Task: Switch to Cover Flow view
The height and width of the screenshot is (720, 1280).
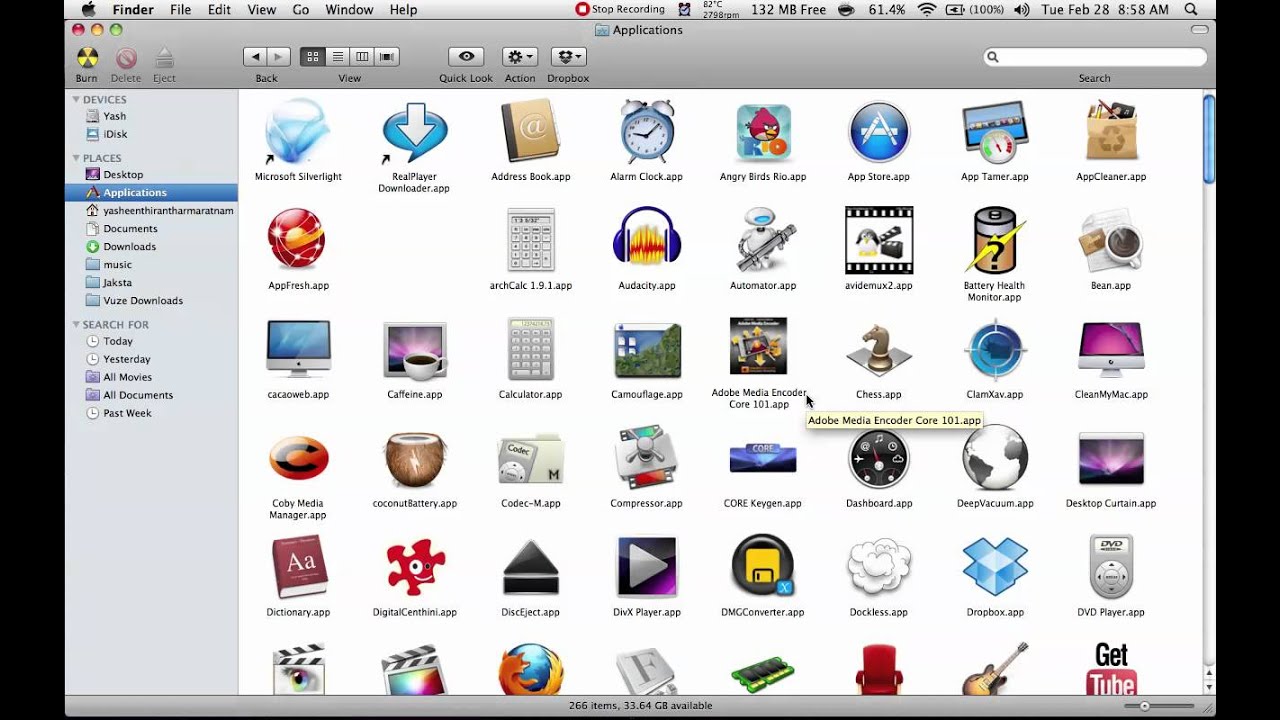Action: click(387, 57)
